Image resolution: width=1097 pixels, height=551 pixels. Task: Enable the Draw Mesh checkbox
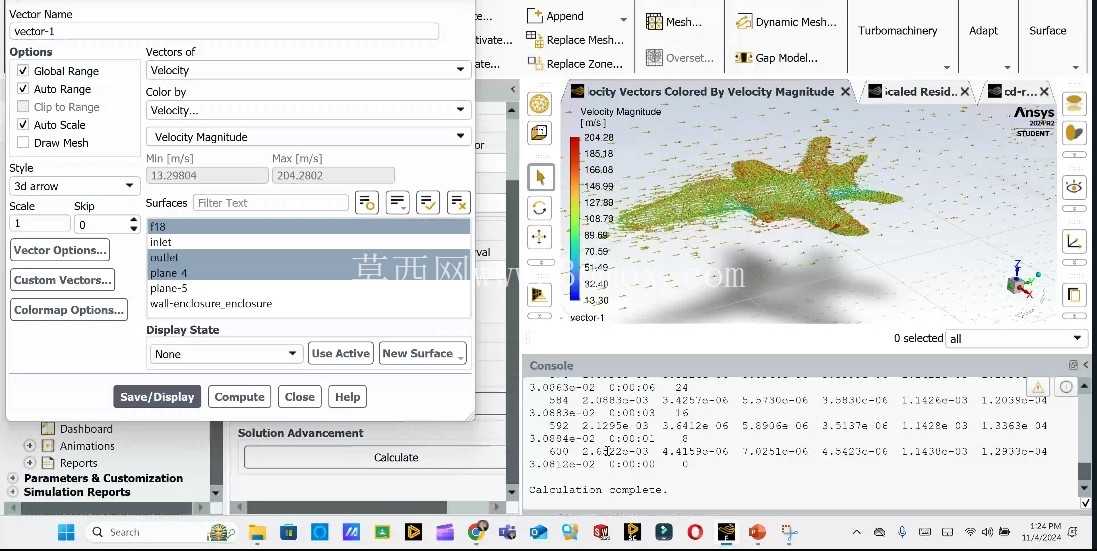pos(23,143)
